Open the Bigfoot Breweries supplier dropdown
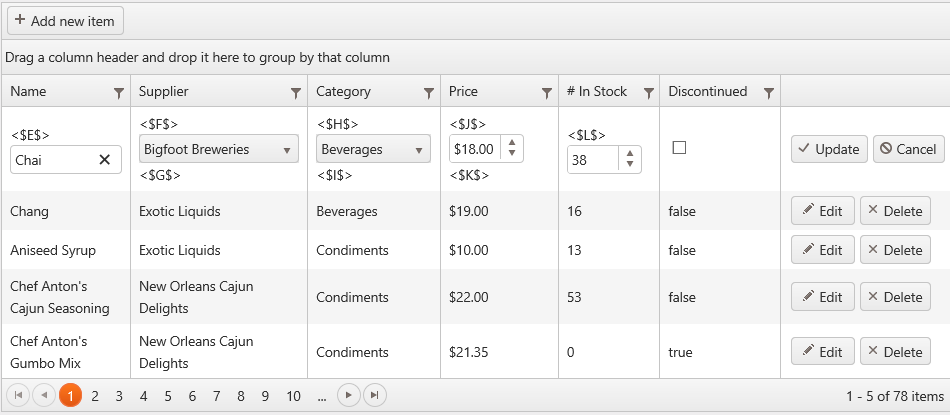This screenshot has width=950, height=415. 219,149
